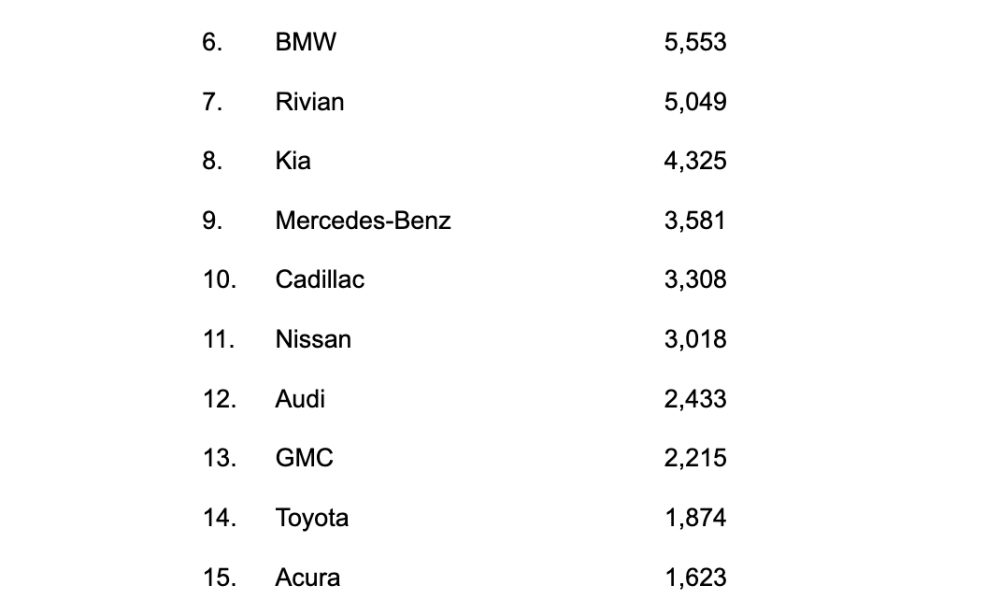The width and height of the screenshot is (1000, 600).
Task: Click the value 5,553 for BMW
Action: pos(695,42)
